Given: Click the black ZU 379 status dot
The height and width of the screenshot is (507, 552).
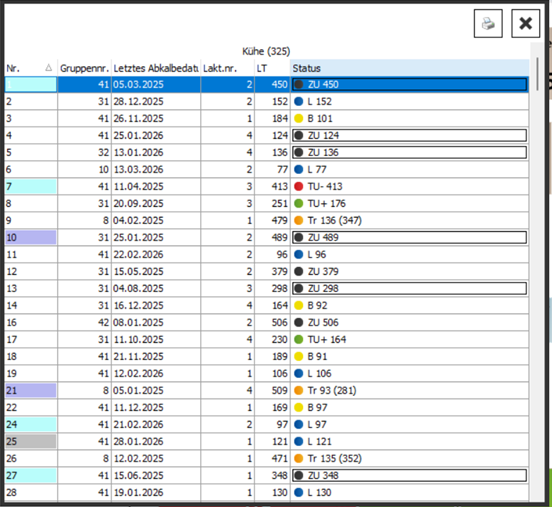Looking at the screenshot, I should 299,271.
